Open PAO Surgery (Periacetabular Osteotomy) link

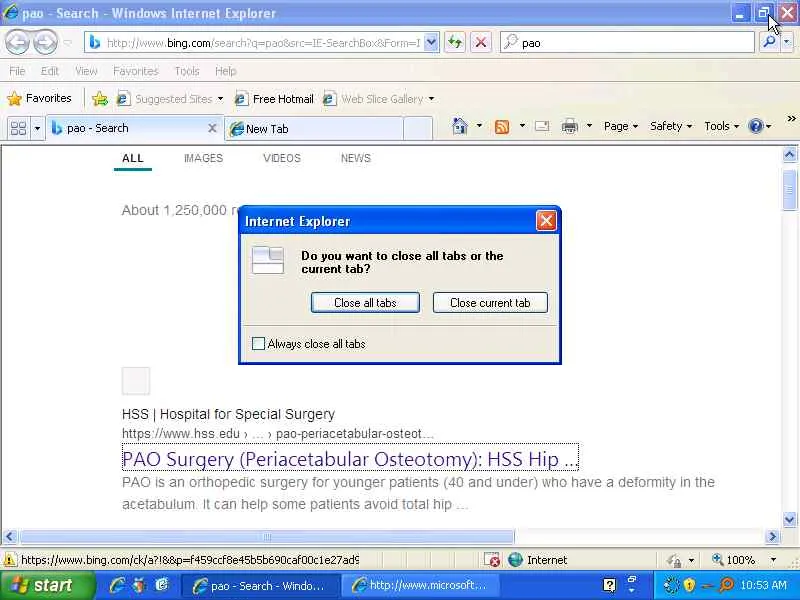click(350, 459)
